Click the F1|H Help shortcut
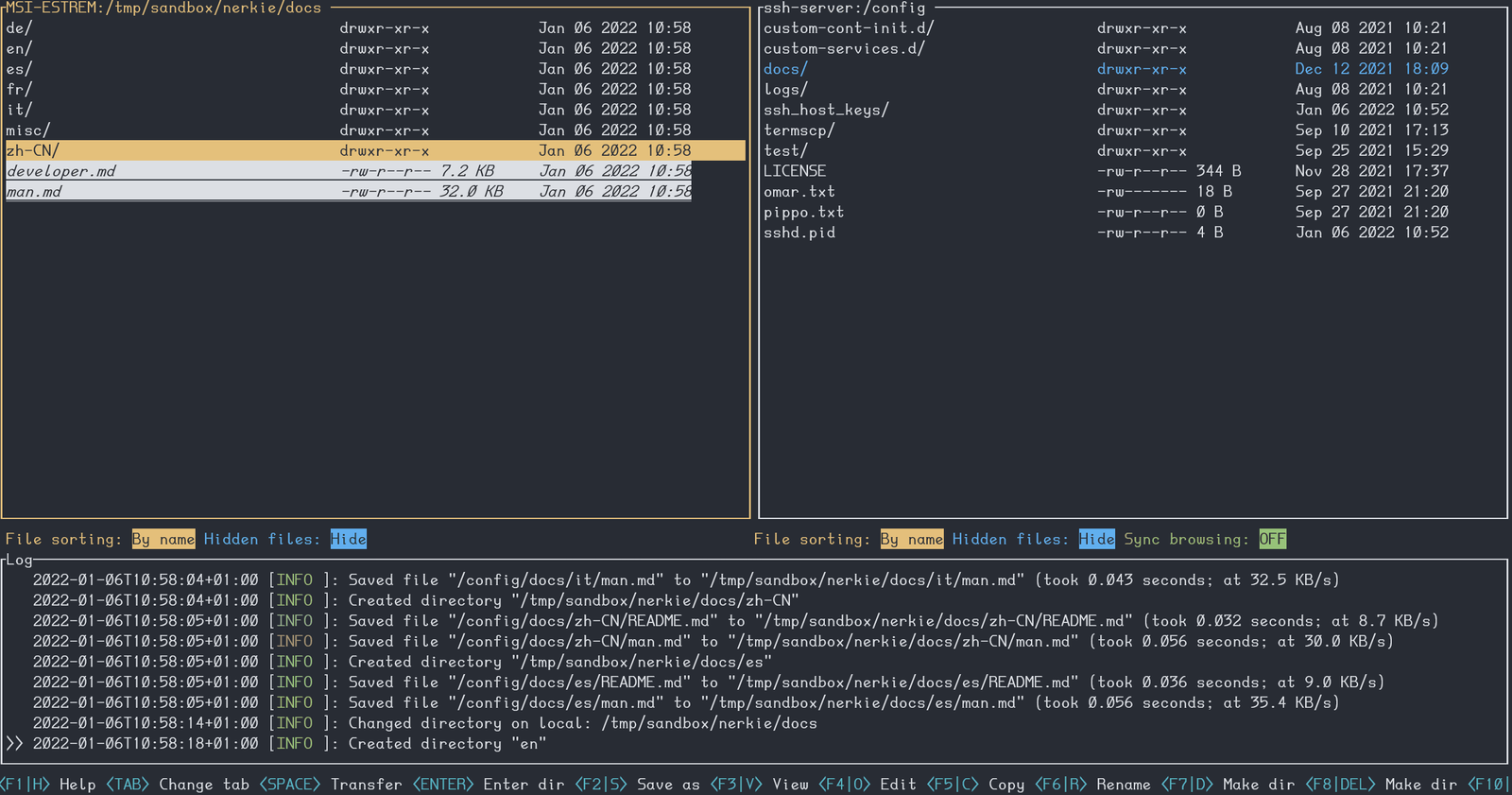 coord(48,785)
